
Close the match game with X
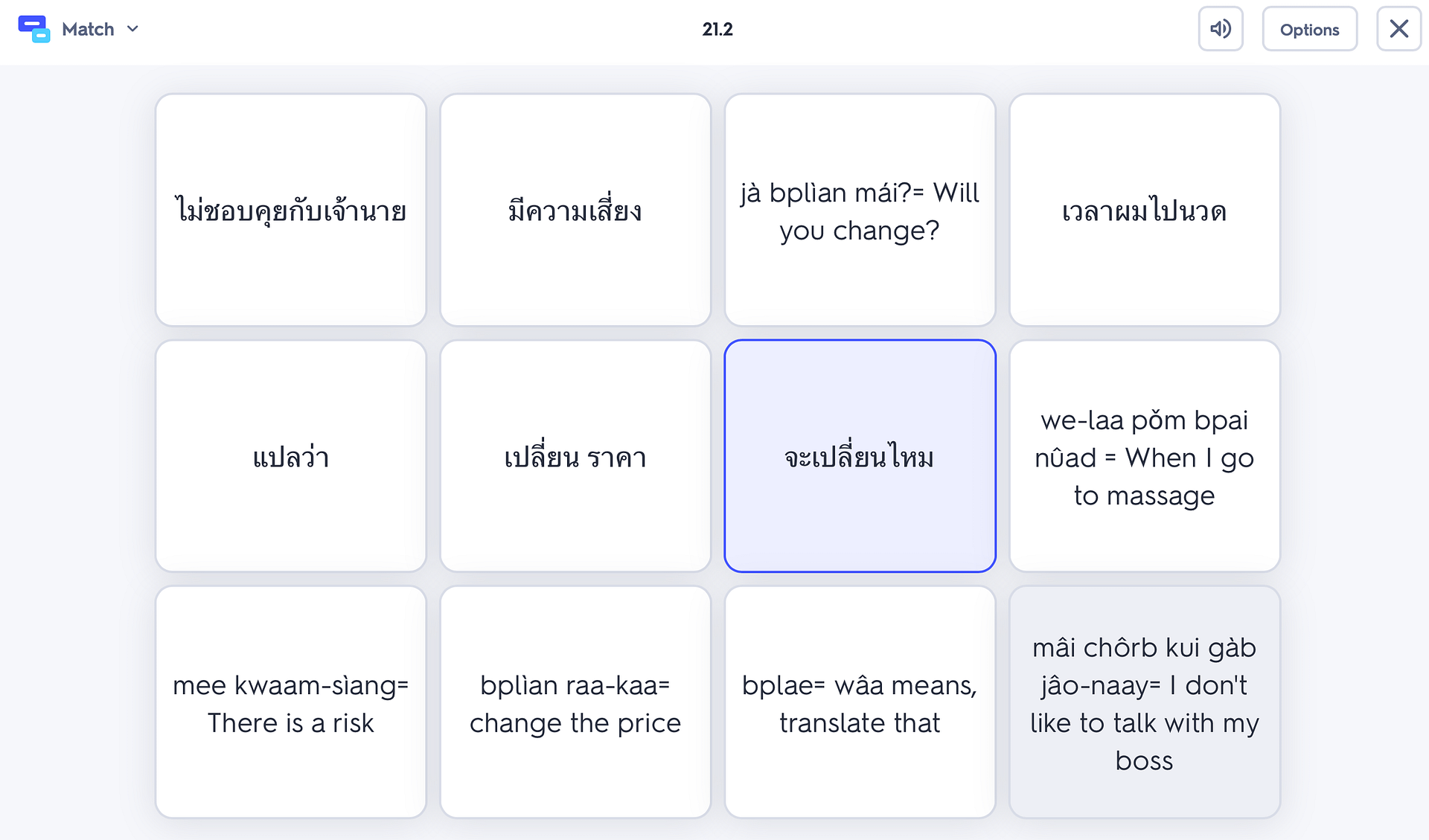1398,29
